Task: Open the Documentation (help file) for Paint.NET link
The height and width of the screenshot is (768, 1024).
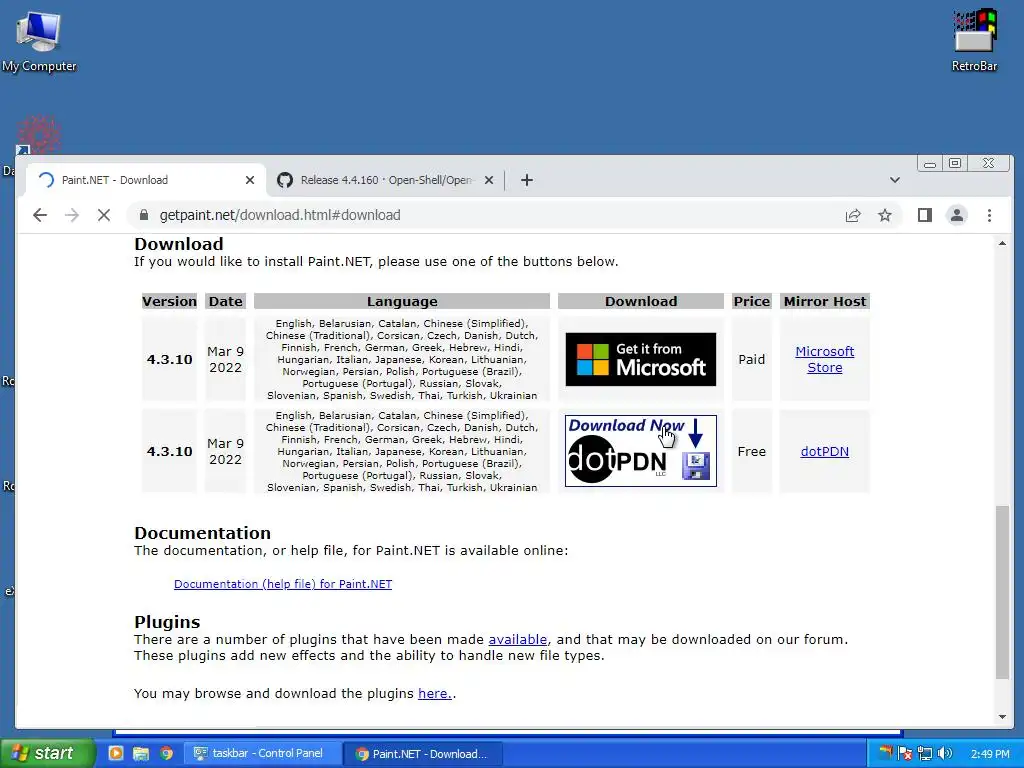Action: [x=283, y=584]
